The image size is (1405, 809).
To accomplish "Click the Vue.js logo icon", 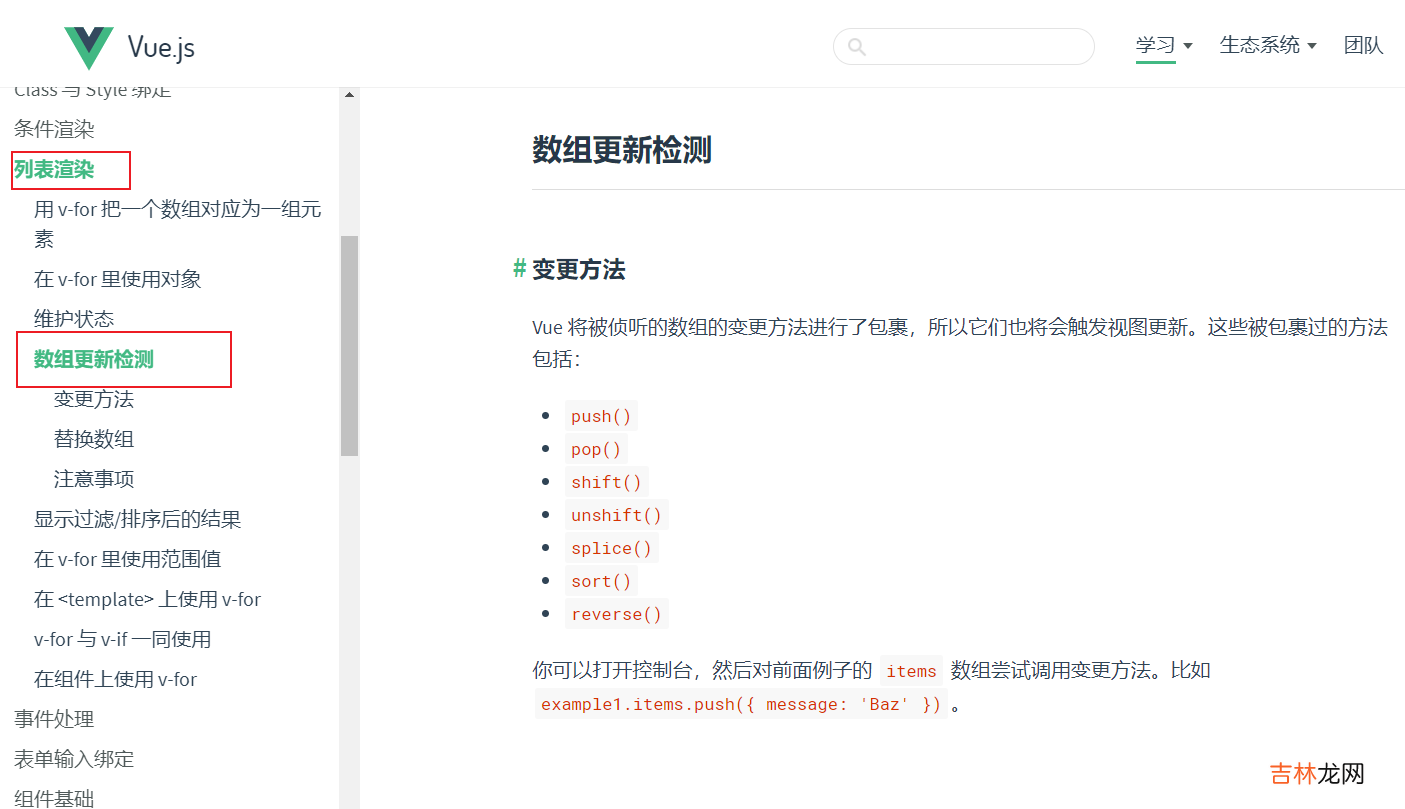I will click(x=89, y=47).
